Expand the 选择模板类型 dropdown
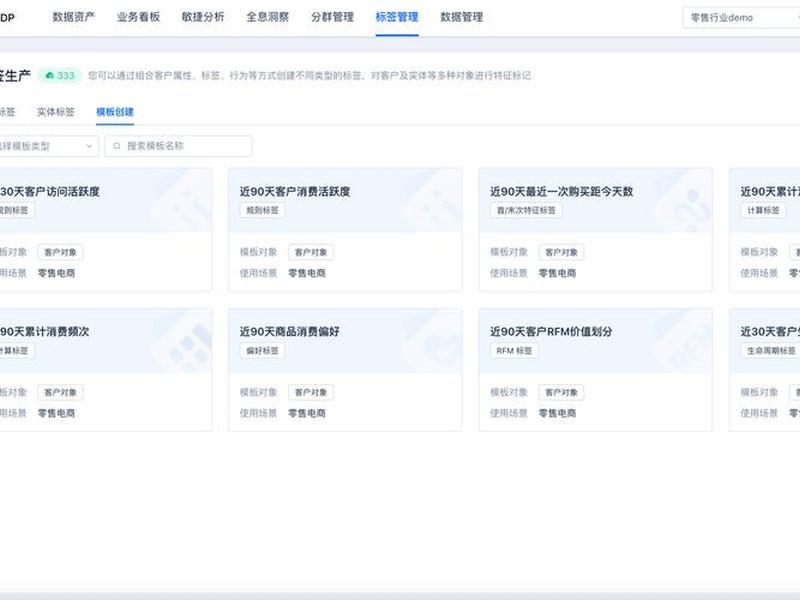Viewport: 800px width, 600px height. 48,146
